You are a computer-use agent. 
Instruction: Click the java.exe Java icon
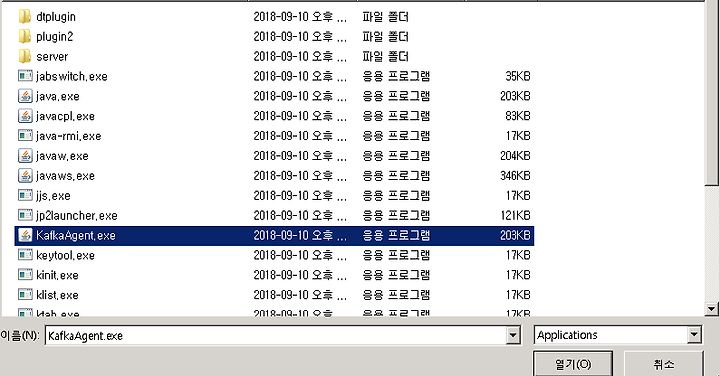point(25,96)
